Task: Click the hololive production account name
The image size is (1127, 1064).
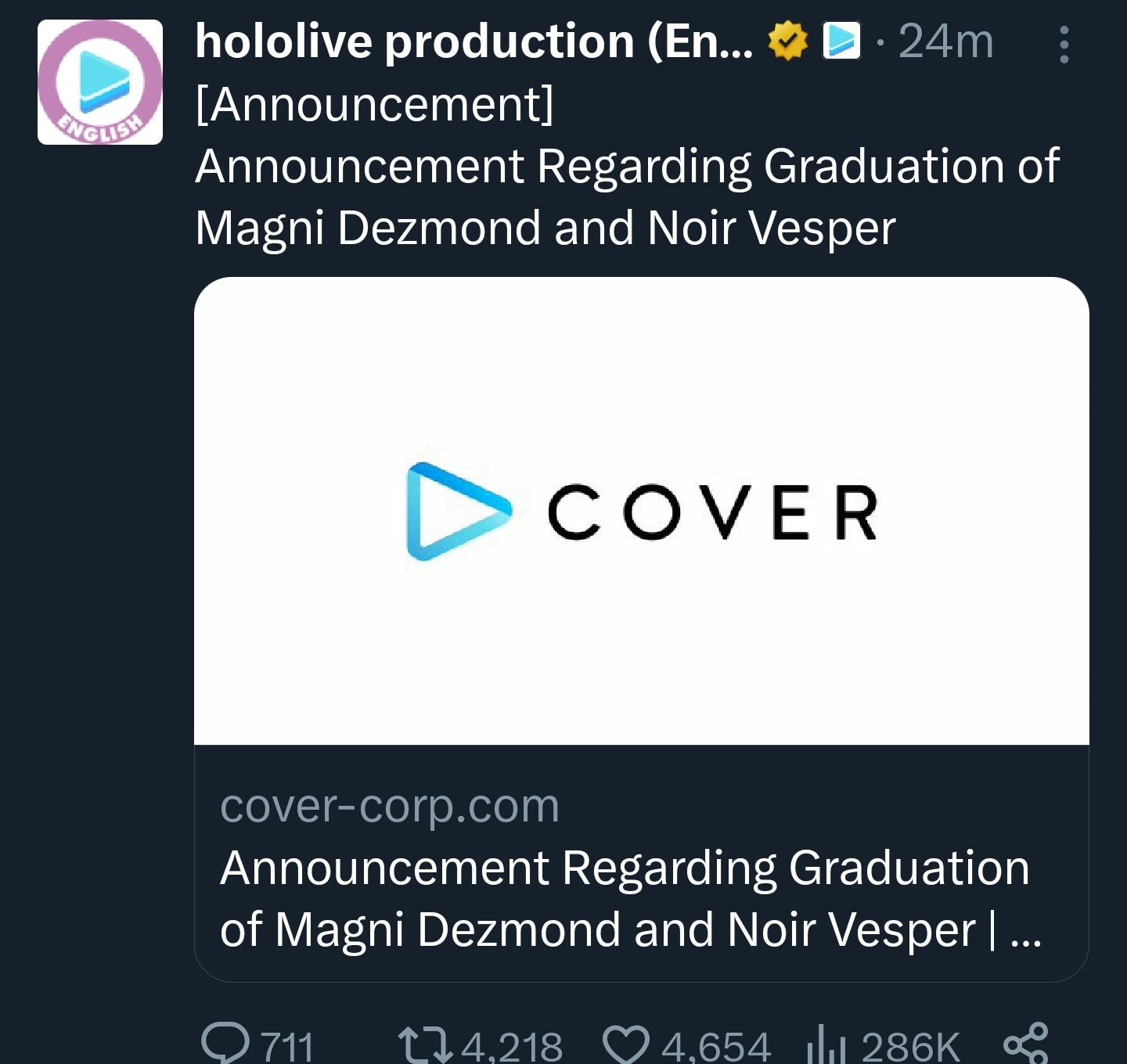Action: click(x=473, y=41)
